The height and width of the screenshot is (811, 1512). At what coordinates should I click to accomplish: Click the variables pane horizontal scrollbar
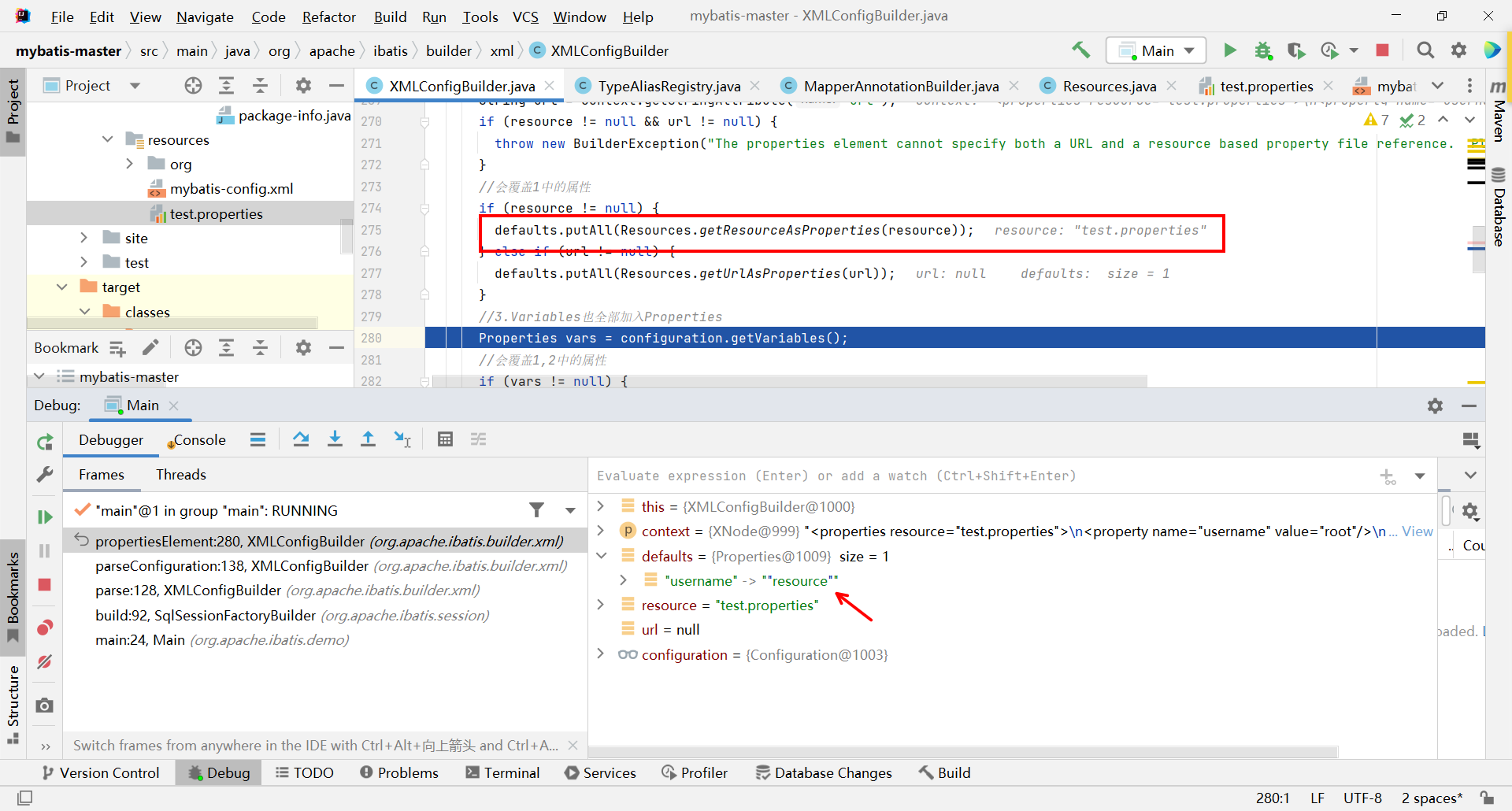click(x=963, y=752)
